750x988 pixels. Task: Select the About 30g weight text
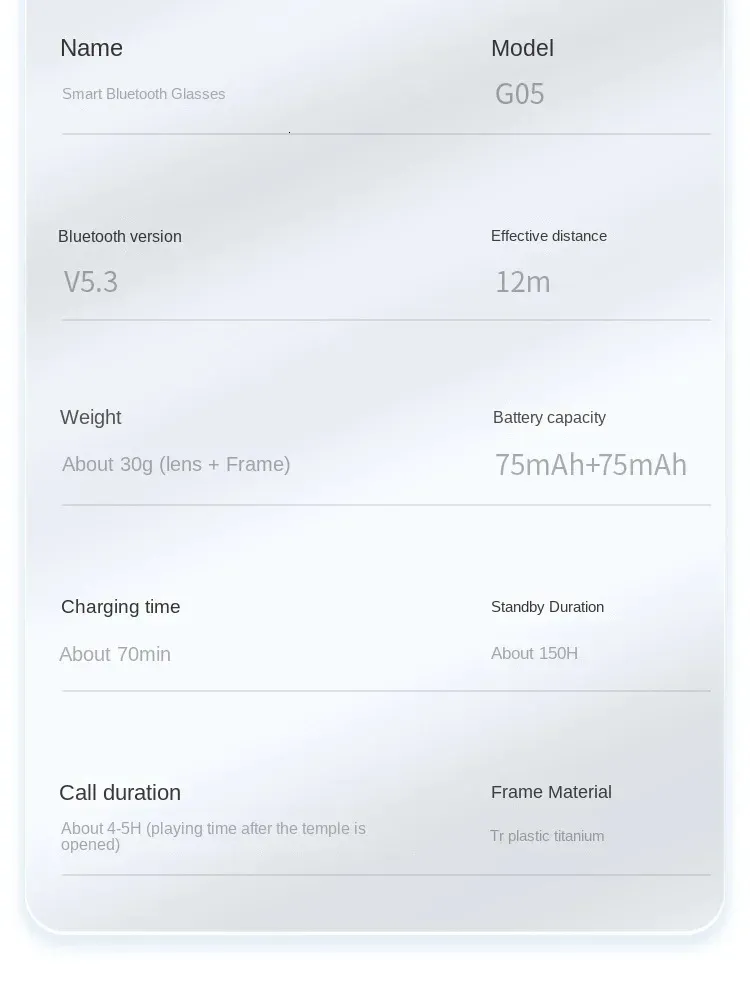click(x=176, y=464)
